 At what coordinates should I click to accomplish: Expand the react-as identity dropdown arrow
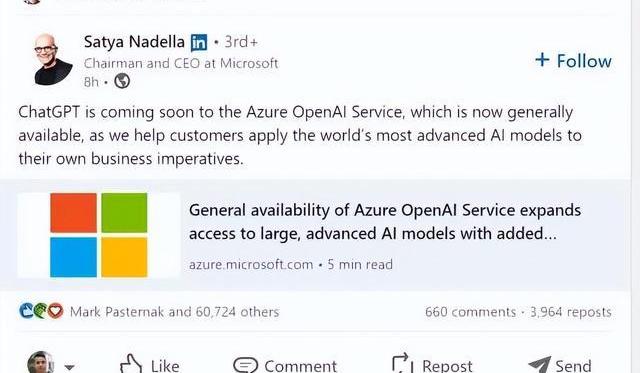[x=70, y=367]
